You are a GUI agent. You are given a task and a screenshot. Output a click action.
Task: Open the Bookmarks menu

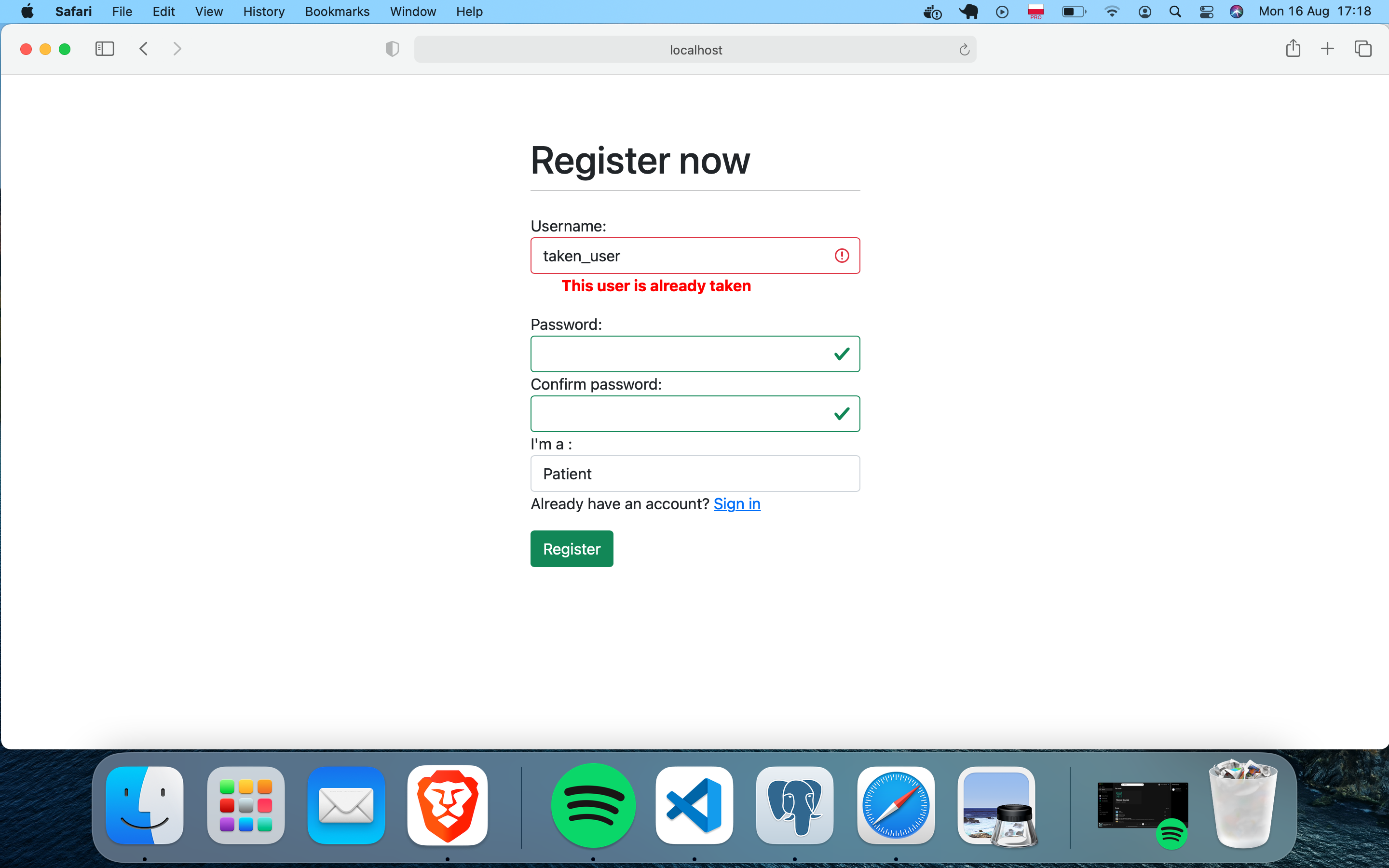click(x=337, y=11)
